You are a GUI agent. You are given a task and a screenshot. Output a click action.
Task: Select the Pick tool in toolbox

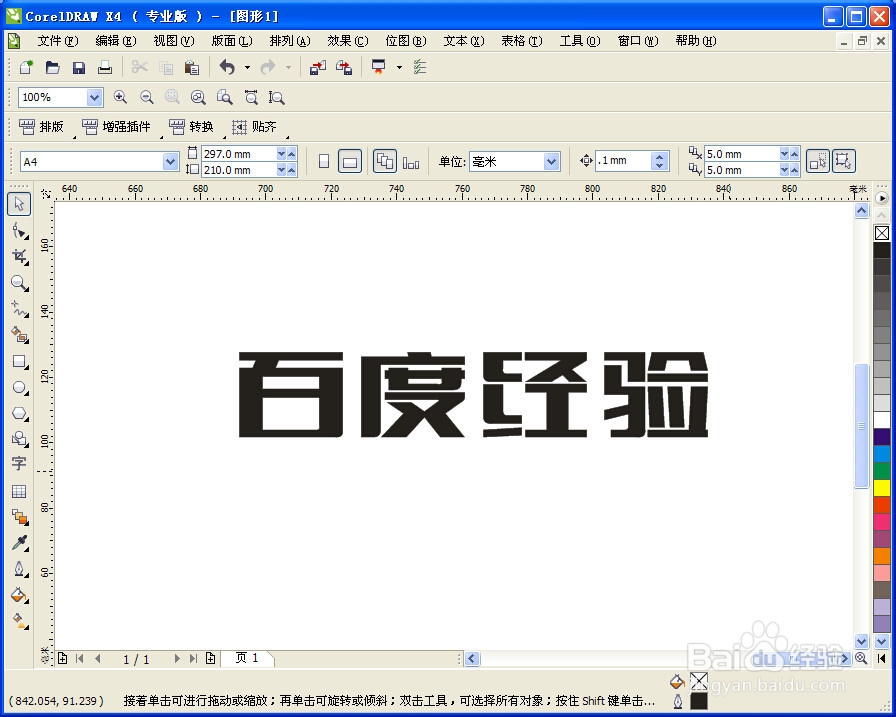[19, 204]
